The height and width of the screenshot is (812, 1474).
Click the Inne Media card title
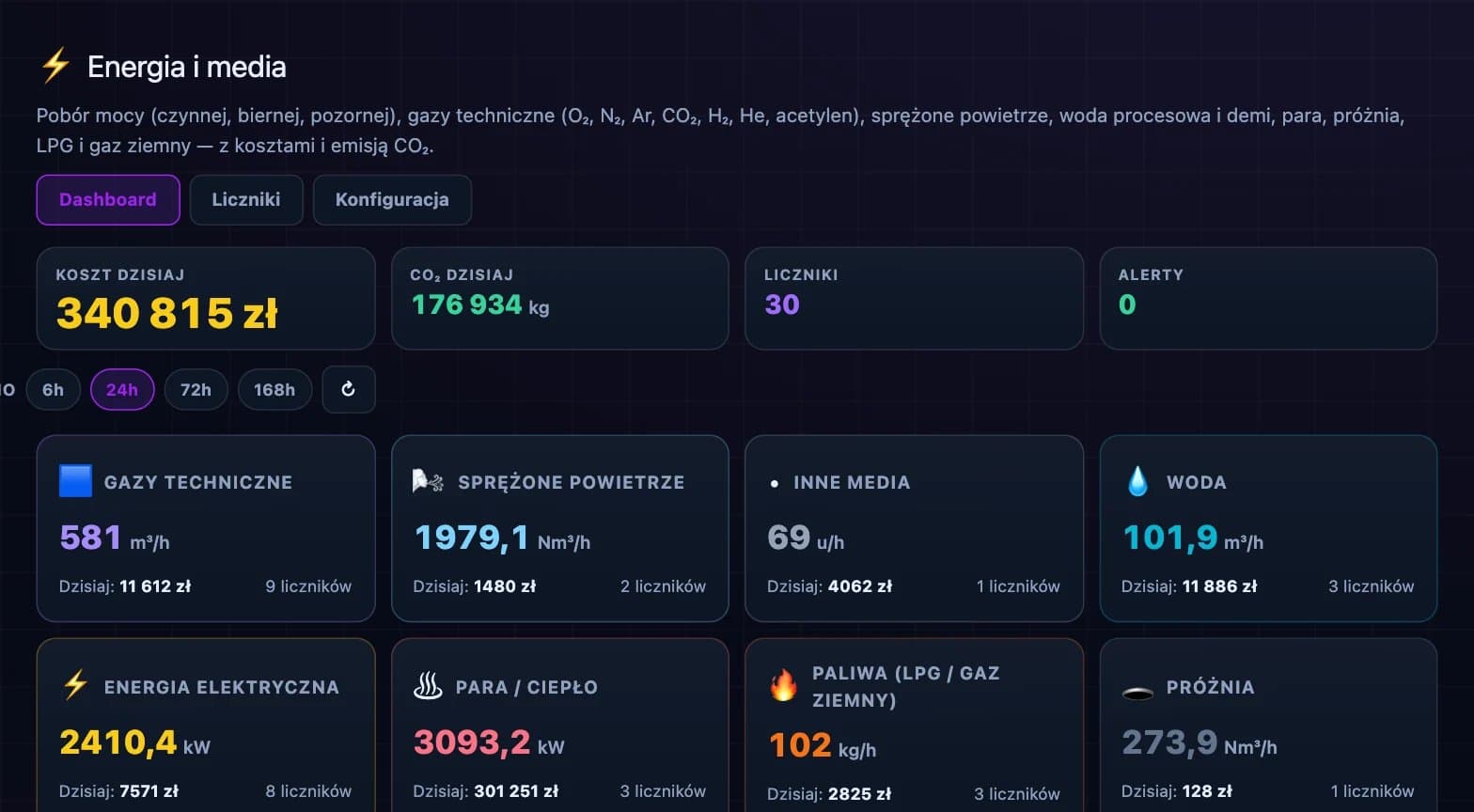point(852,482)
